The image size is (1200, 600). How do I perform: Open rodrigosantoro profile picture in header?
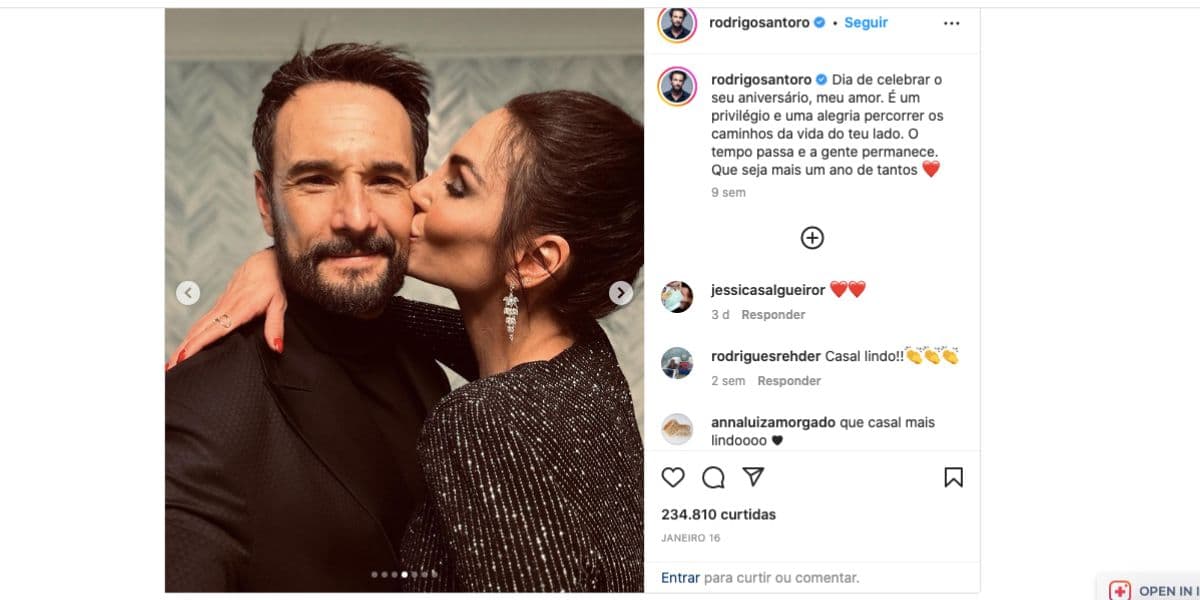pyautogui.click(x=677, y=23)
